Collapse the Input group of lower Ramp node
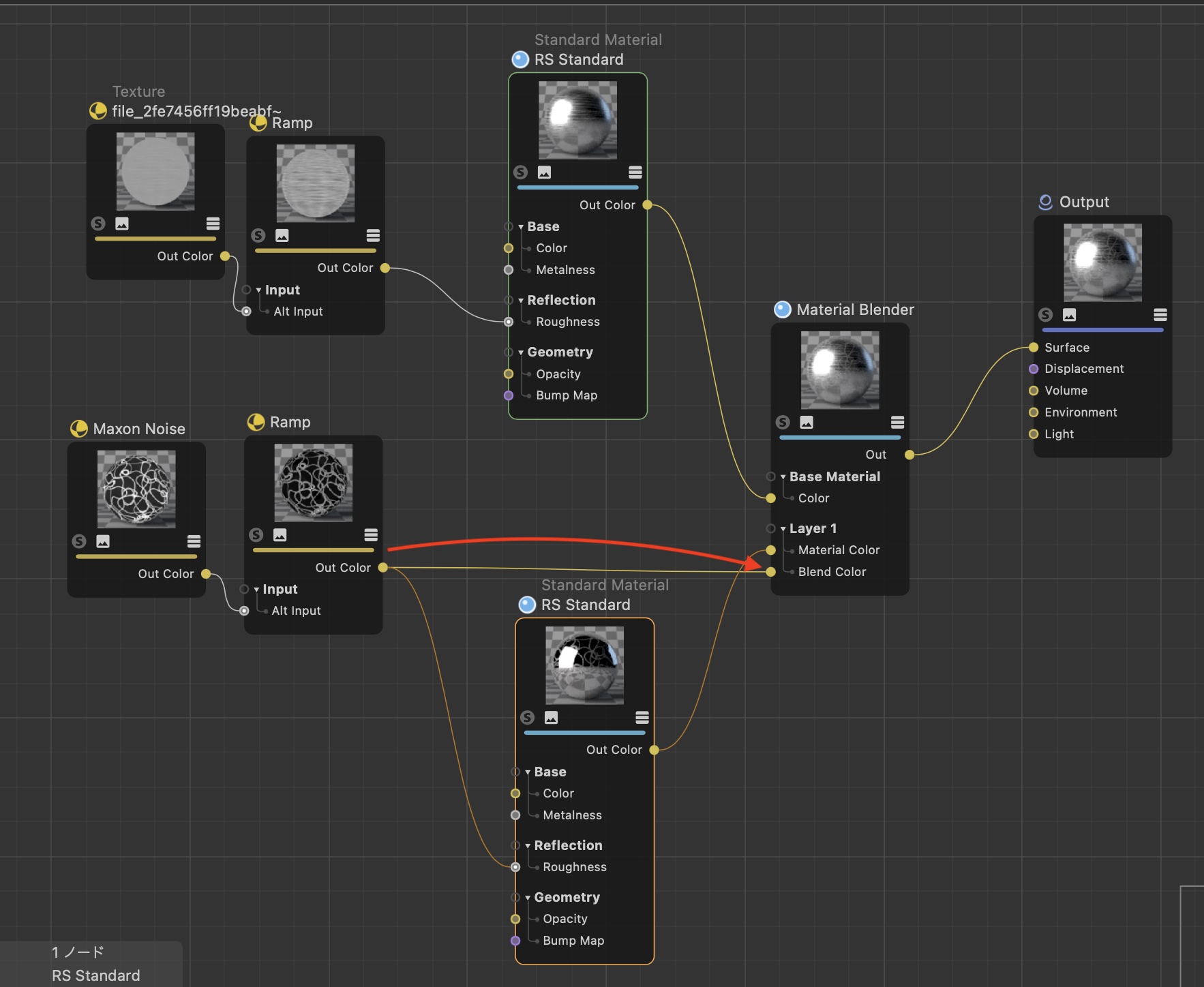This screenshot has width=1204, height=987. [x=257, y=590]
